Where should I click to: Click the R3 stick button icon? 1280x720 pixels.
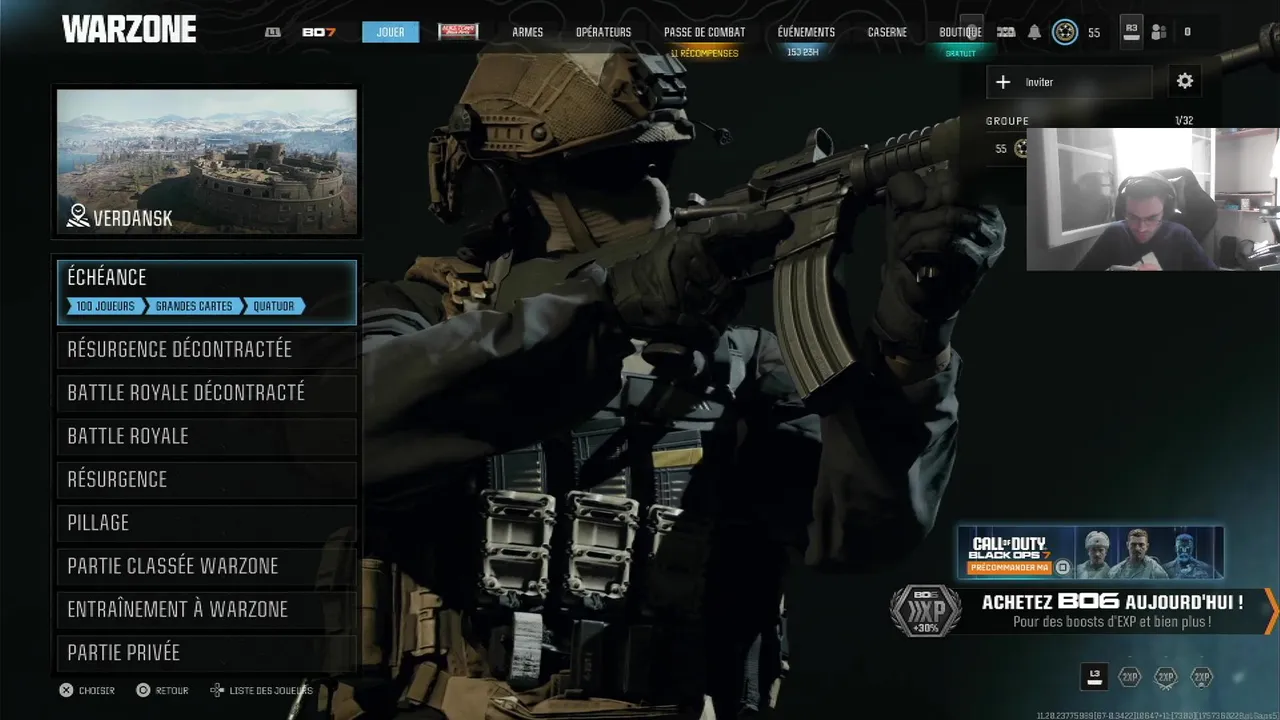(1131, 32)
